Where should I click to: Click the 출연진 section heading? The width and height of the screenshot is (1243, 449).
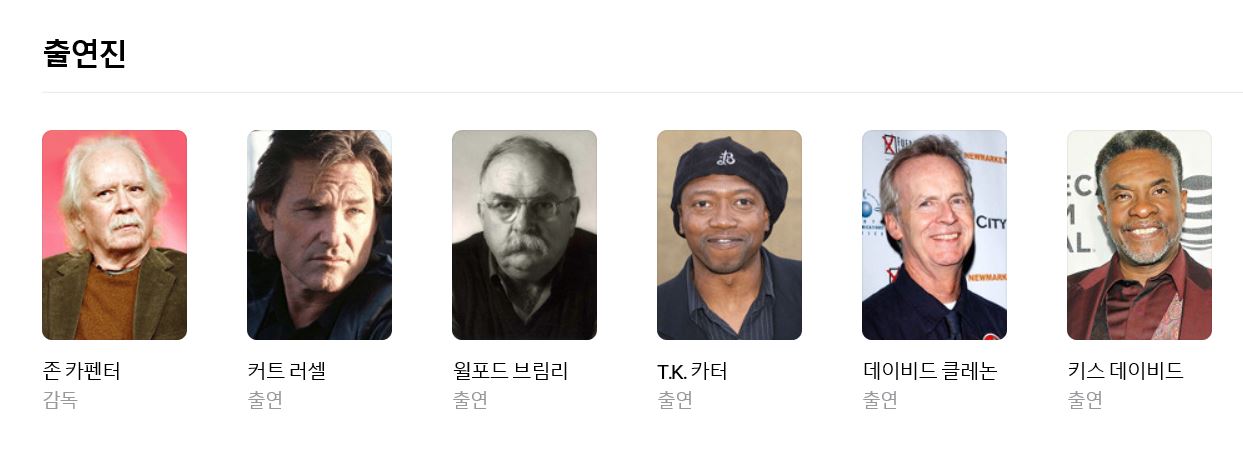[x=85, y=53]
